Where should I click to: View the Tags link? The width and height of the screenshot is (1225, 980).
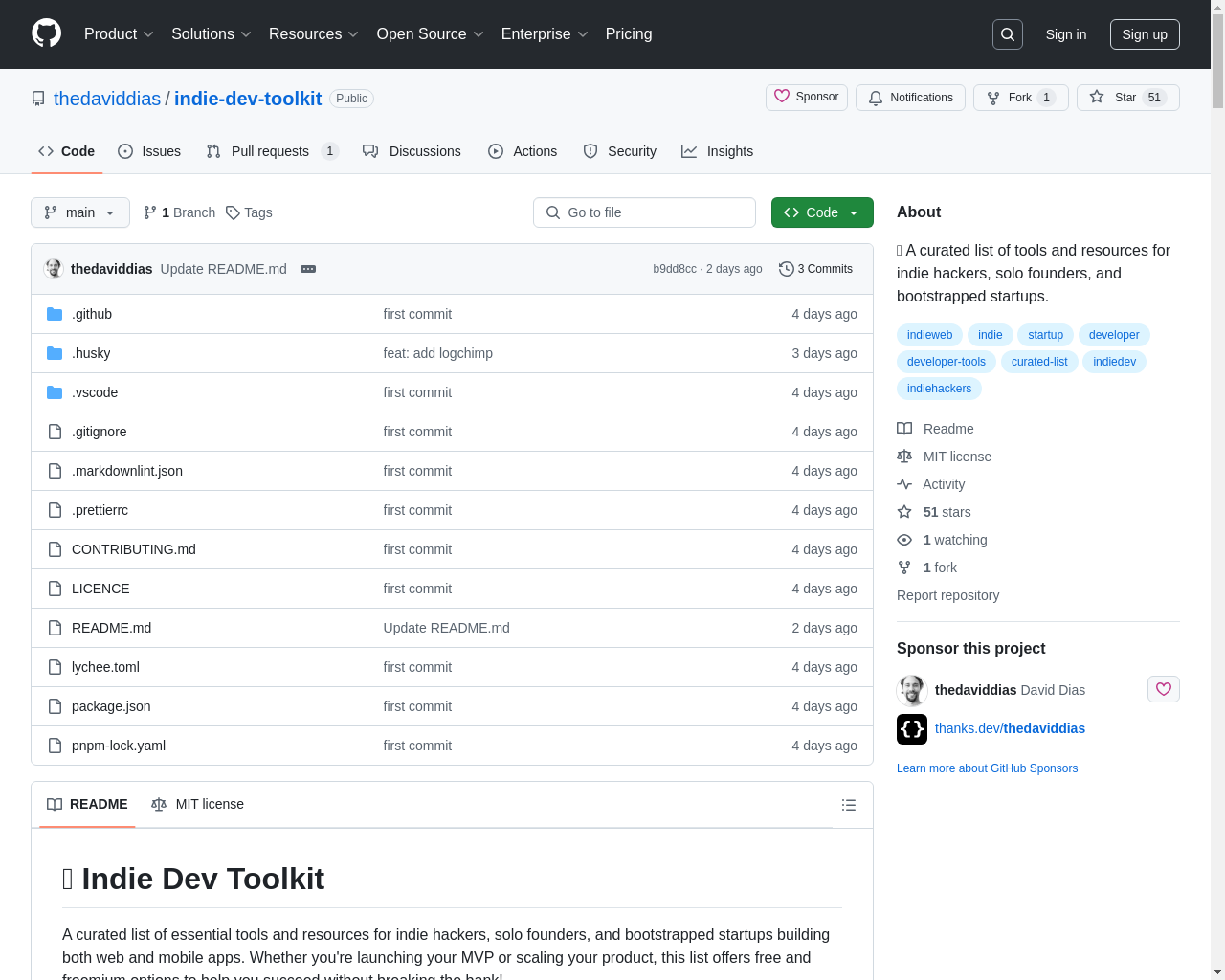click(x=249, y=212)
